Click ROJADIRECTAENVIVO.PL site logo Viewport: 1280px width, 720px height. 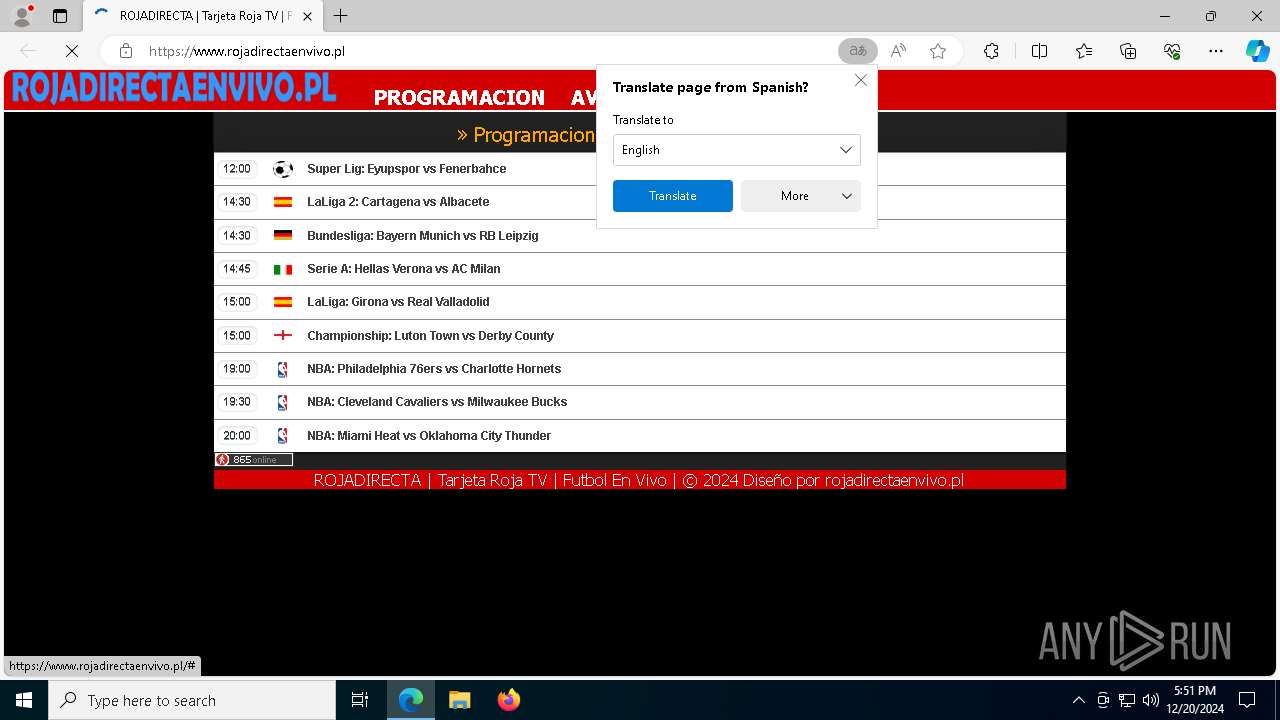coord(173,88)
